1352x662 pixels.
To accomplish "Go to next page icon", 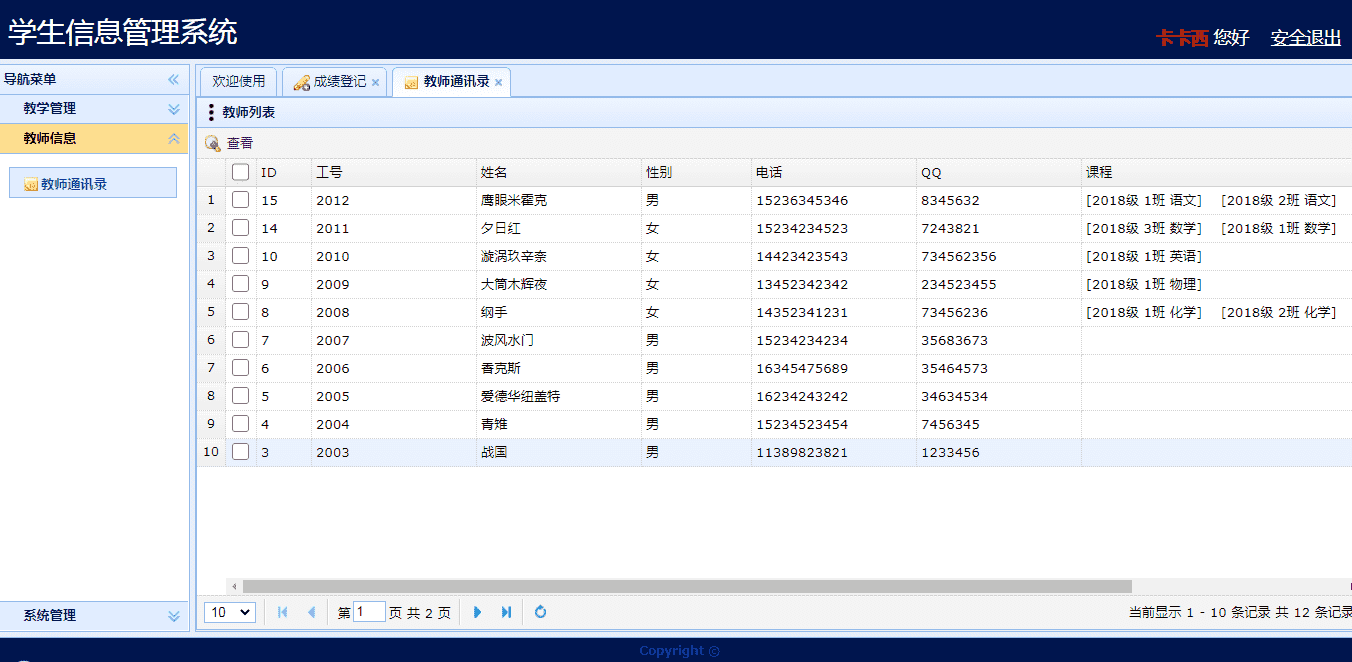I will pos(477,612).
